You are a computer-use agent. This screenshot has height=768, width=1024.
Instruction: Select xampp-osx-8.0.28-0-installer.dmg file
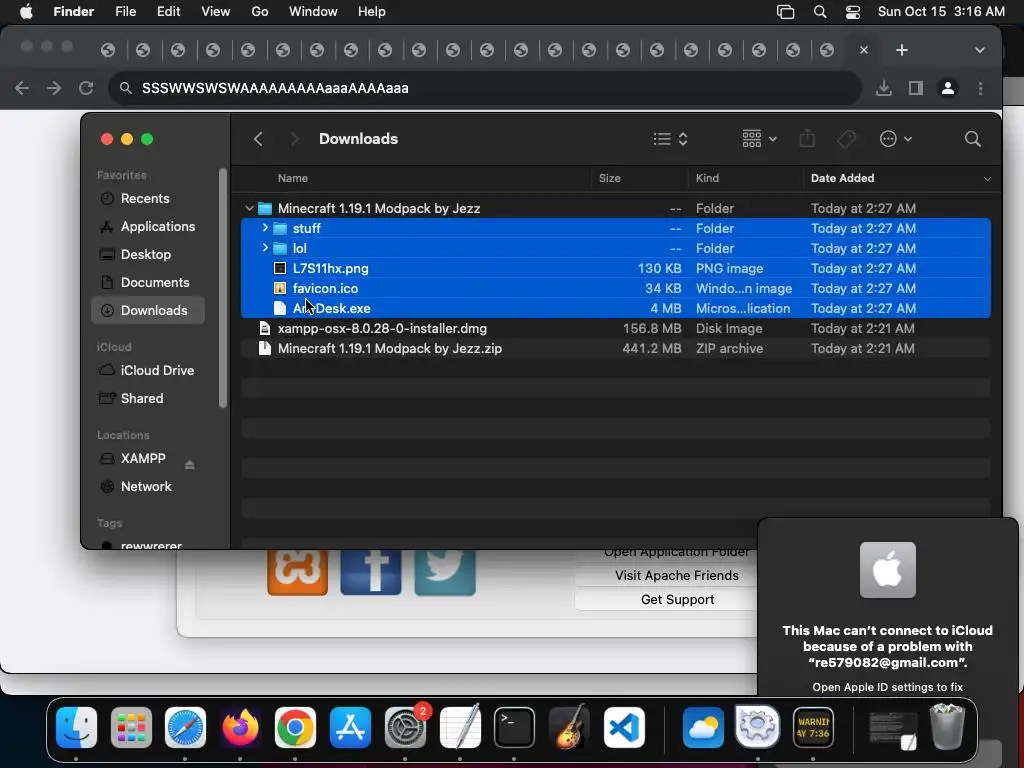616,328
